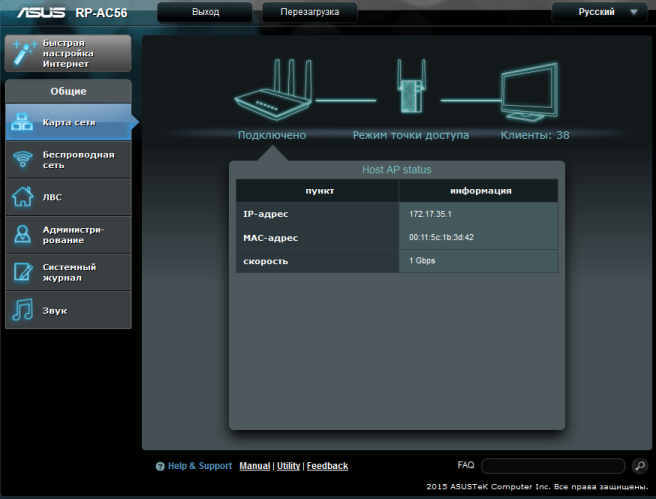
Task: Open the Русский language dropdown
Action: click(x=602, y=12)
